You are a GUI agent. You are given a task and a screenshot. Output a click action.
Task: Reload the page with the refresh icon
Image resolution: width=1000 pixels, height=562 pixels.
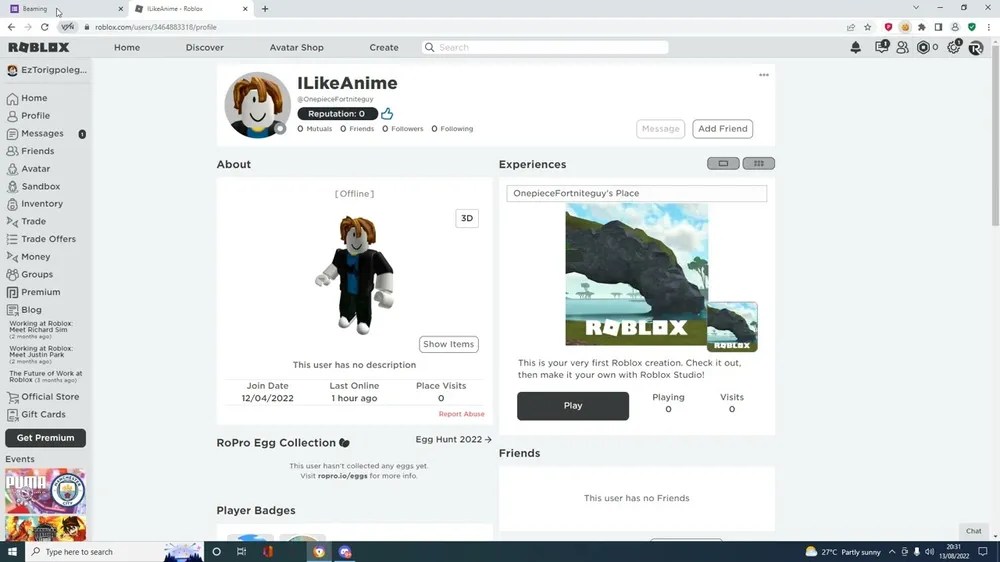tap(45, 27)
